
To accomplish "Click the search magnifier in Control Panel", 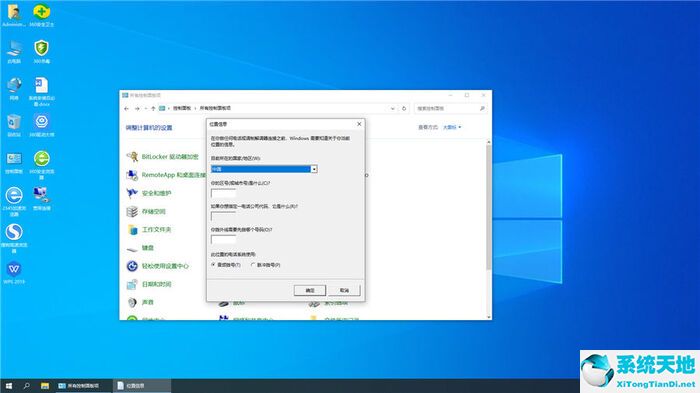I will [x=482, y=109].
